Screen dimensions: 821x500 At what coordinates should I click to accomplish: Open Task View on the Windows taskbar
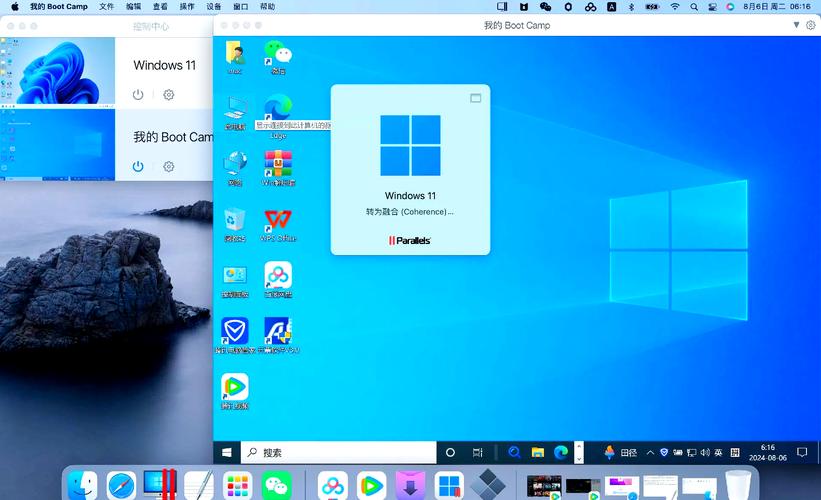coord(478,452)
